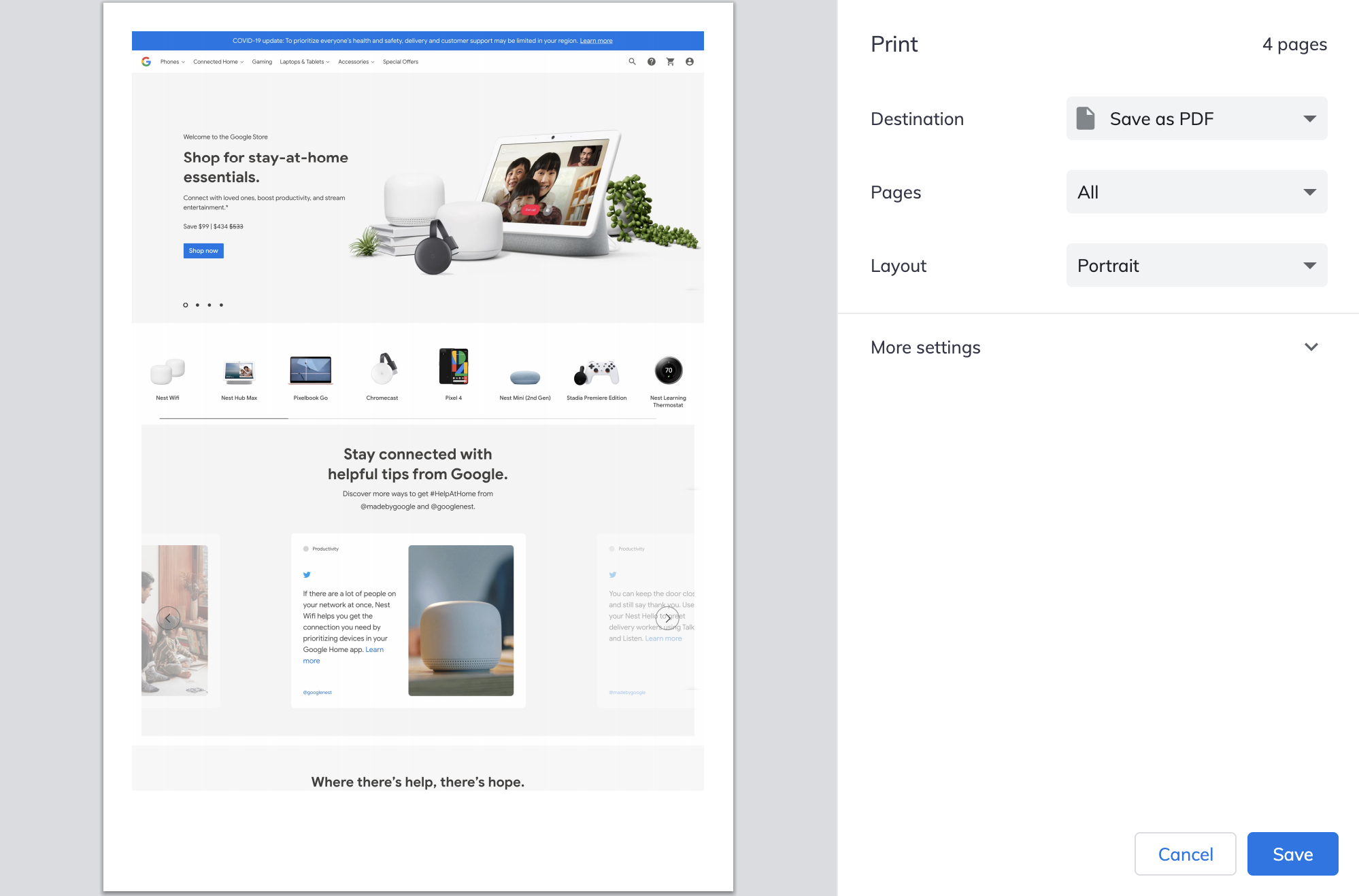Screen dimensions: 1359x896
Task: Expand the More settings section
Action: pyautogui.click(x=1095, y=347)
